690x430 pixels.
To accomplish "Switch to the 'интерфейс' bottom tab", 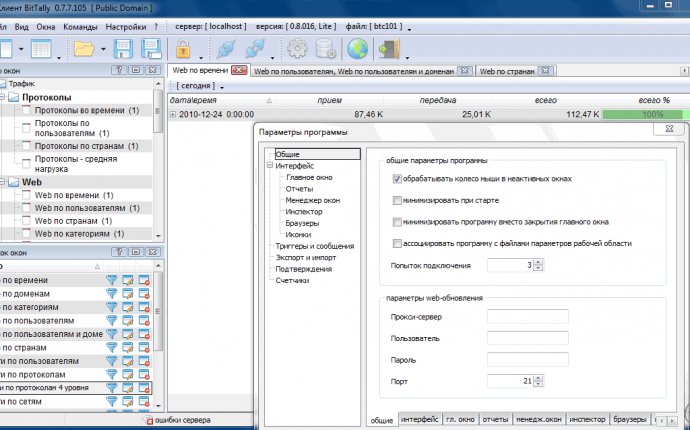I will pos(419,419).
